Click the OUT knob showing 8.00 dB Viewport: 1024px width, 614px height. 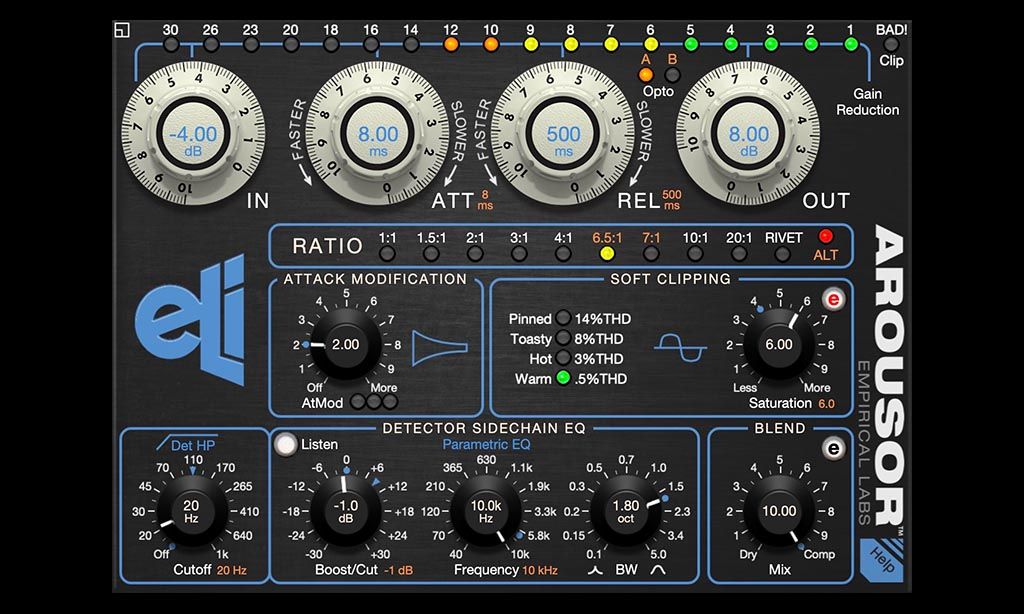pyautogui.click(x=748, y=135)
